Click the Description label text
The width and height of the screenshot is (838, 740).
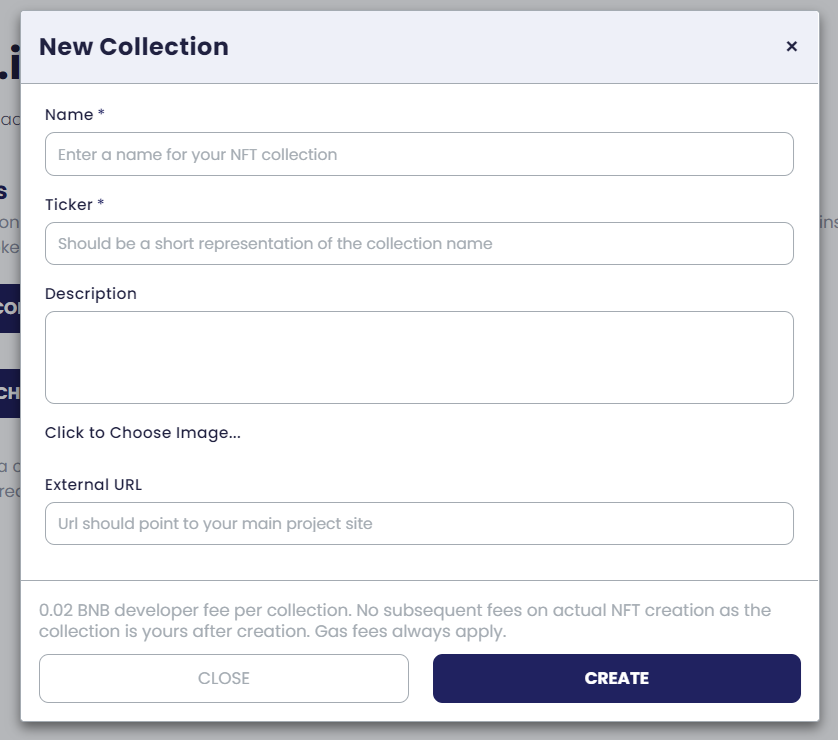click(x=91, y=294)
